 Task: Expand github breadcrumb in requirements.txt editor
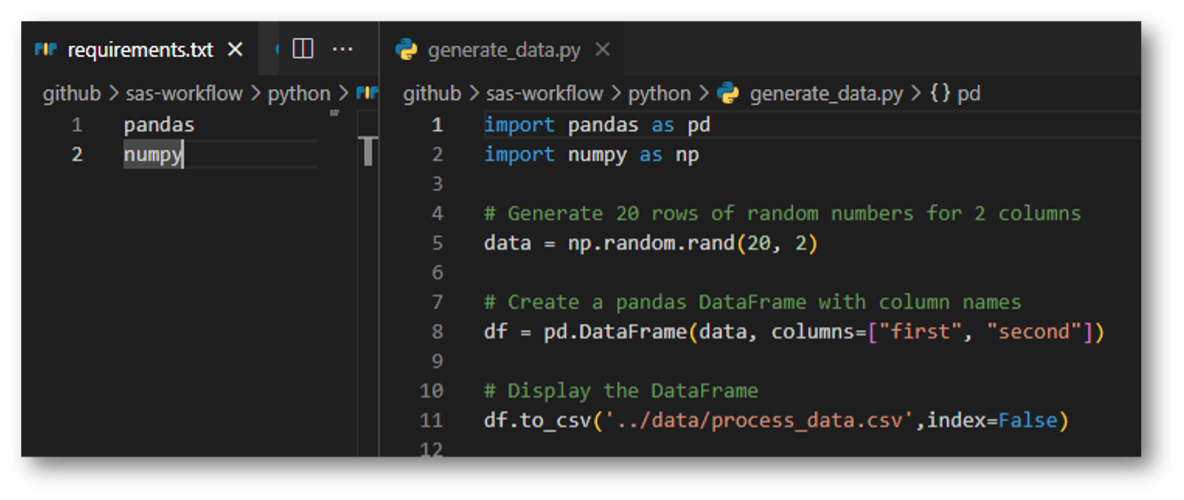[x=71, y=94]
